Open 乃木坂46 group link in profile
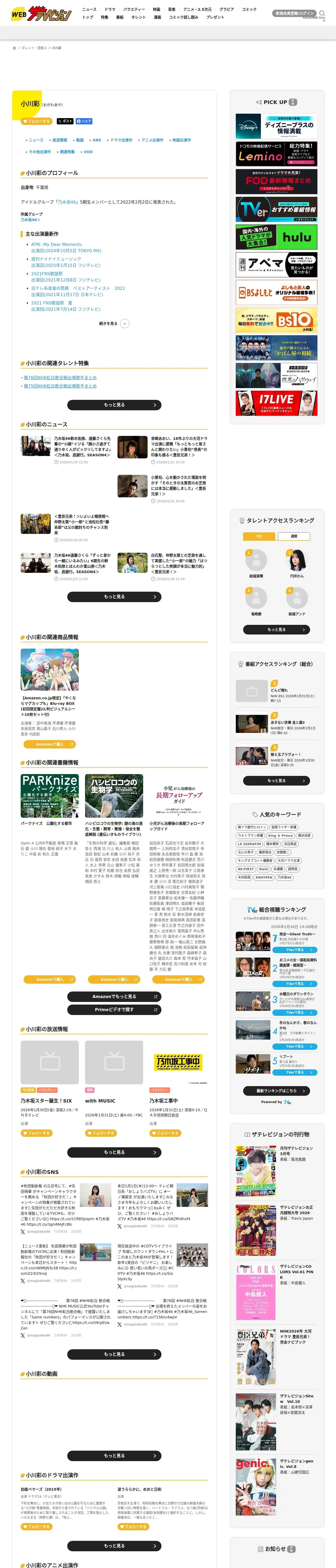Screen dimensions: 336x1568 [x=31, y=220]
